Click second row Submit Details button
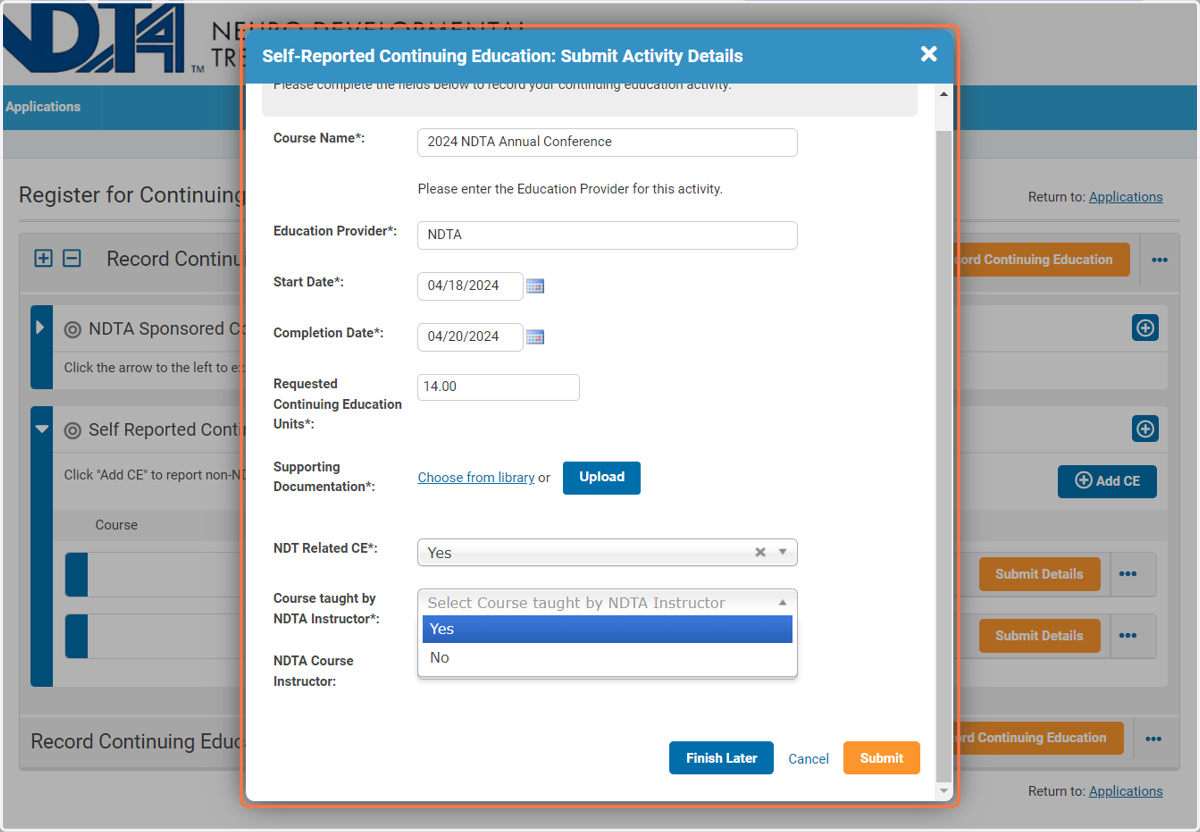 click(1039, 635)
